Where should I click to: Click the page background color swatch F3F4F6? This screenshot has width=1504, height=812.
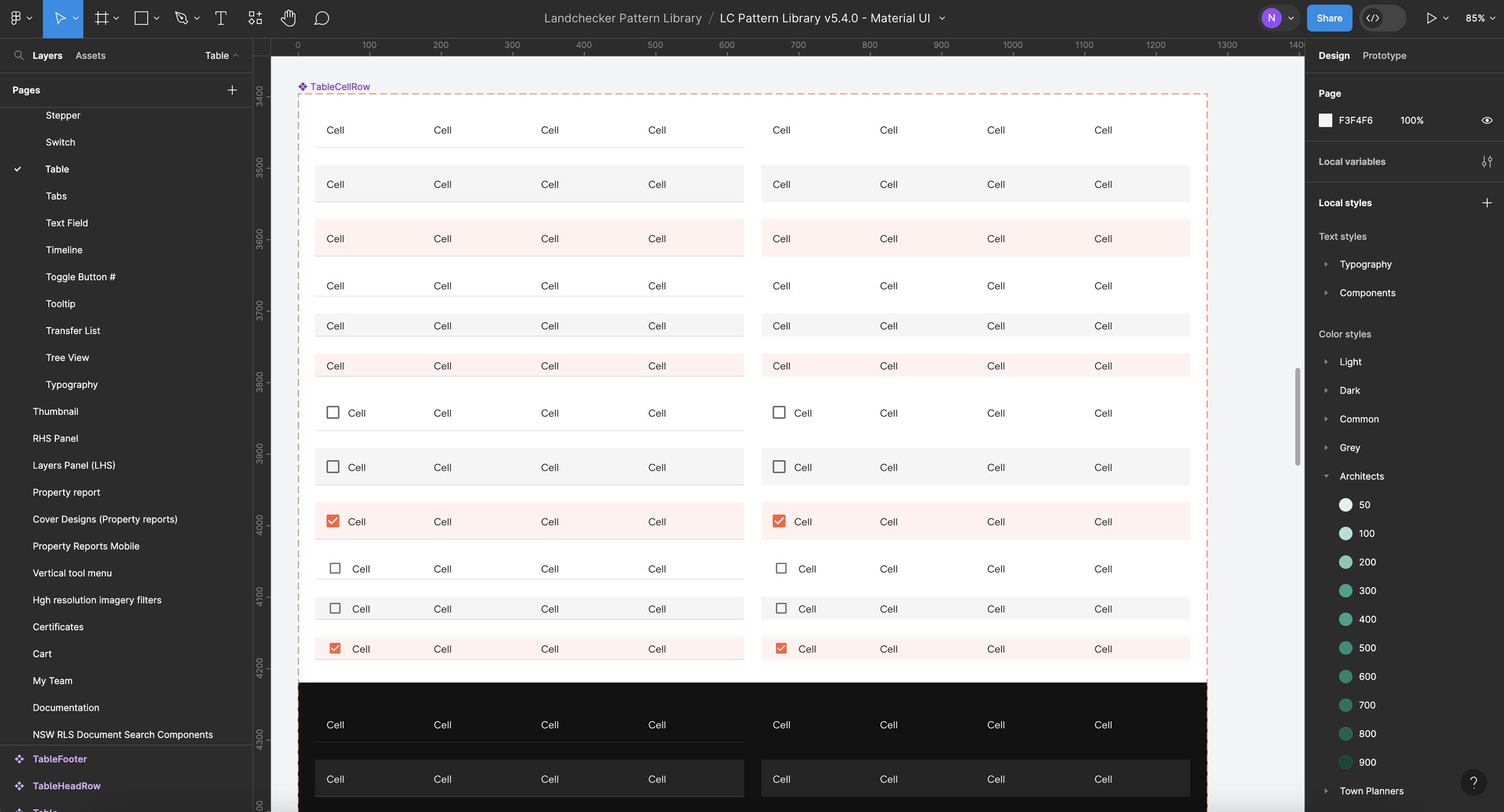1327,120
